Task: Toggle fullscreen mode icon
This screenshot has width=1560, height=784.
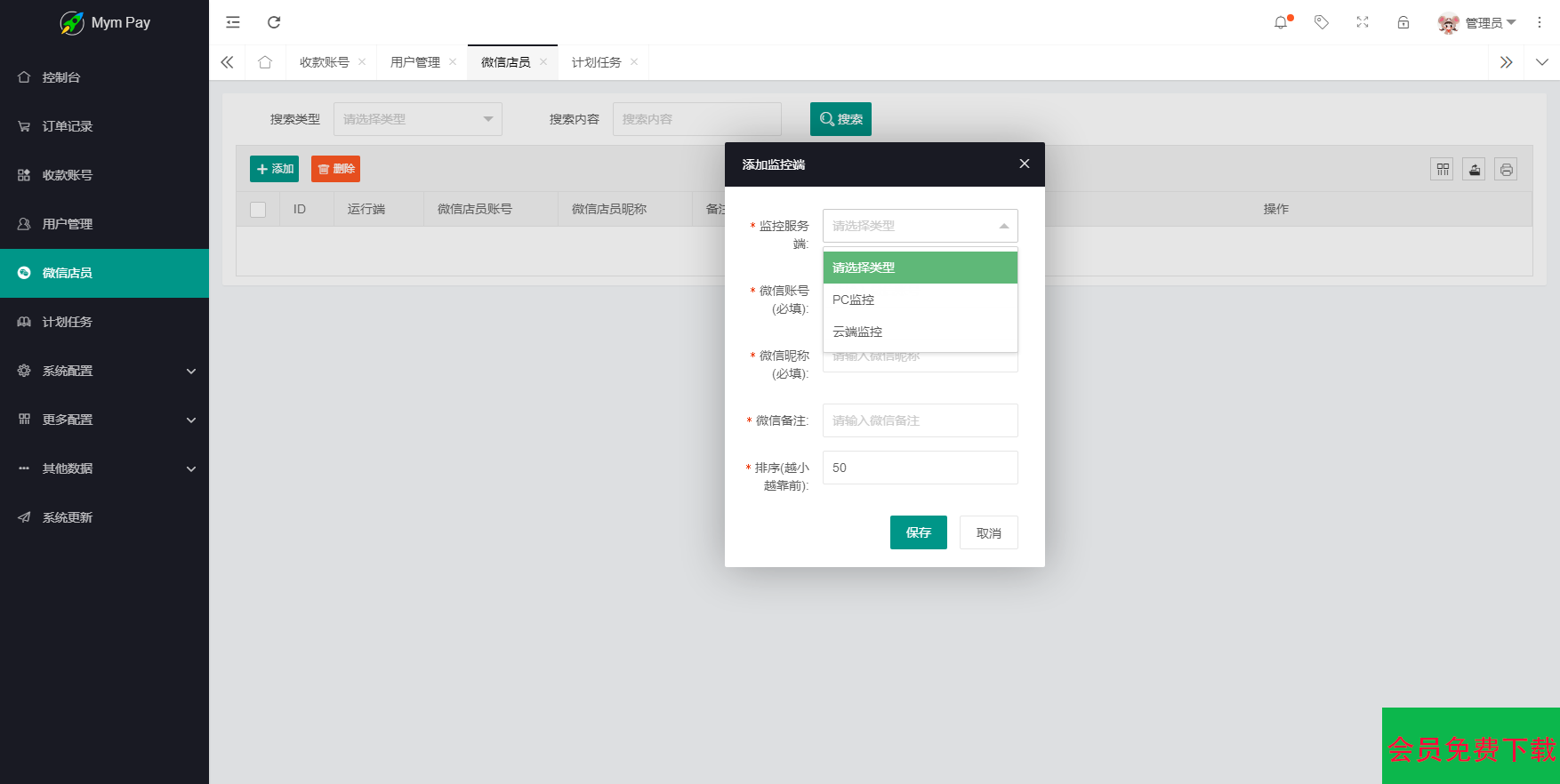Action: (x=1363, y=23)
